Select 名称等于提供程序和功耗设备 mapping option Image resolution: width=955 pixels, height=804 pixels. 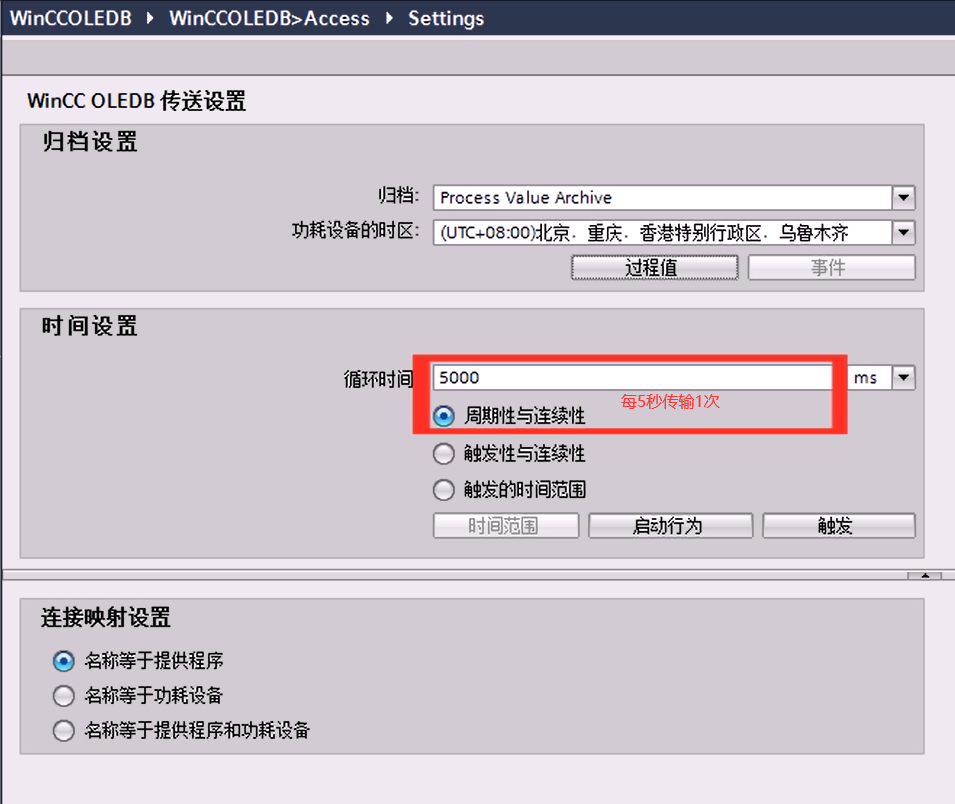coord(63,730)
